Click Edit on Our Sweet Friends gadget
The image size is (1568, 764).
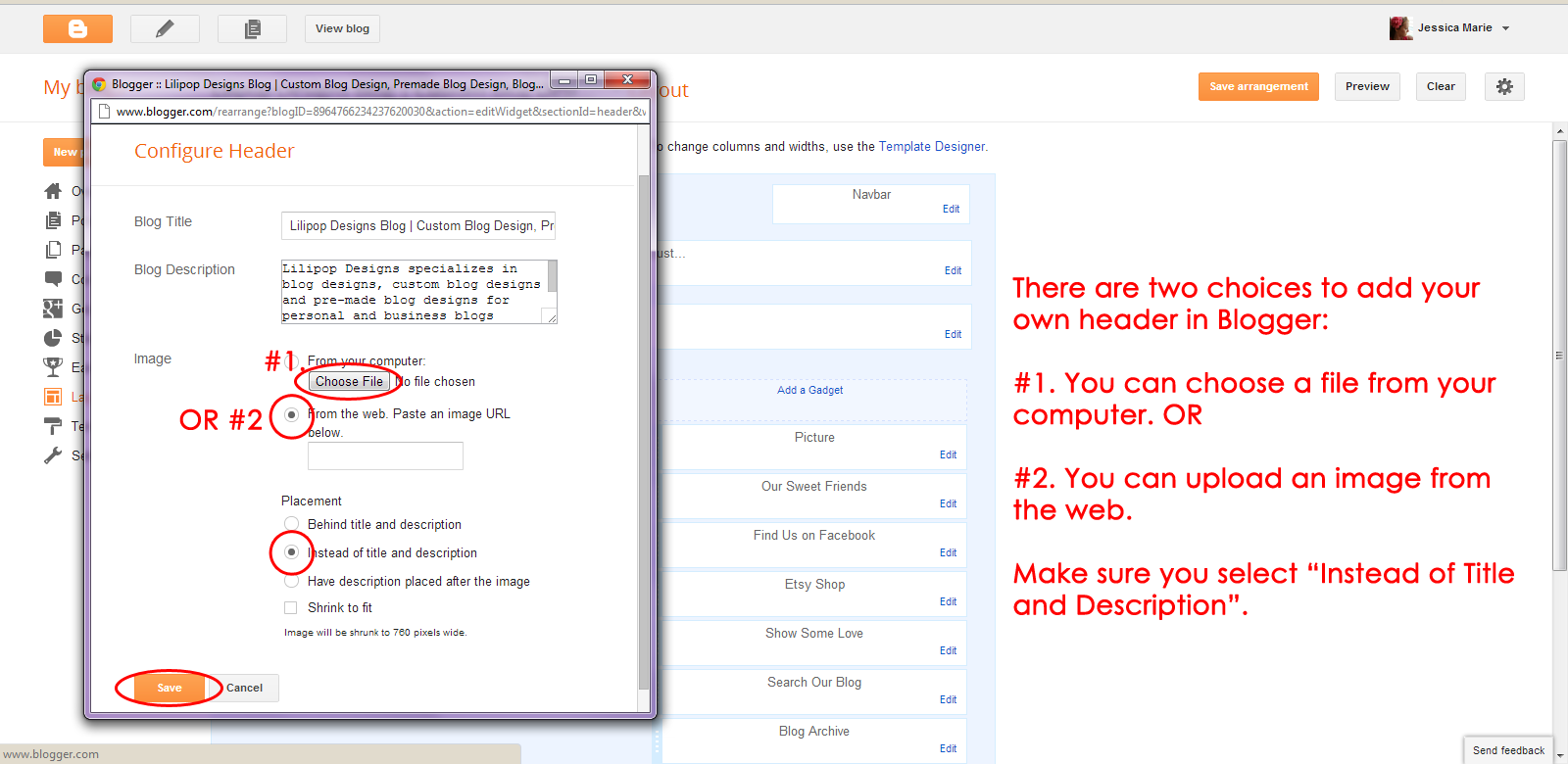coord(948,503)
